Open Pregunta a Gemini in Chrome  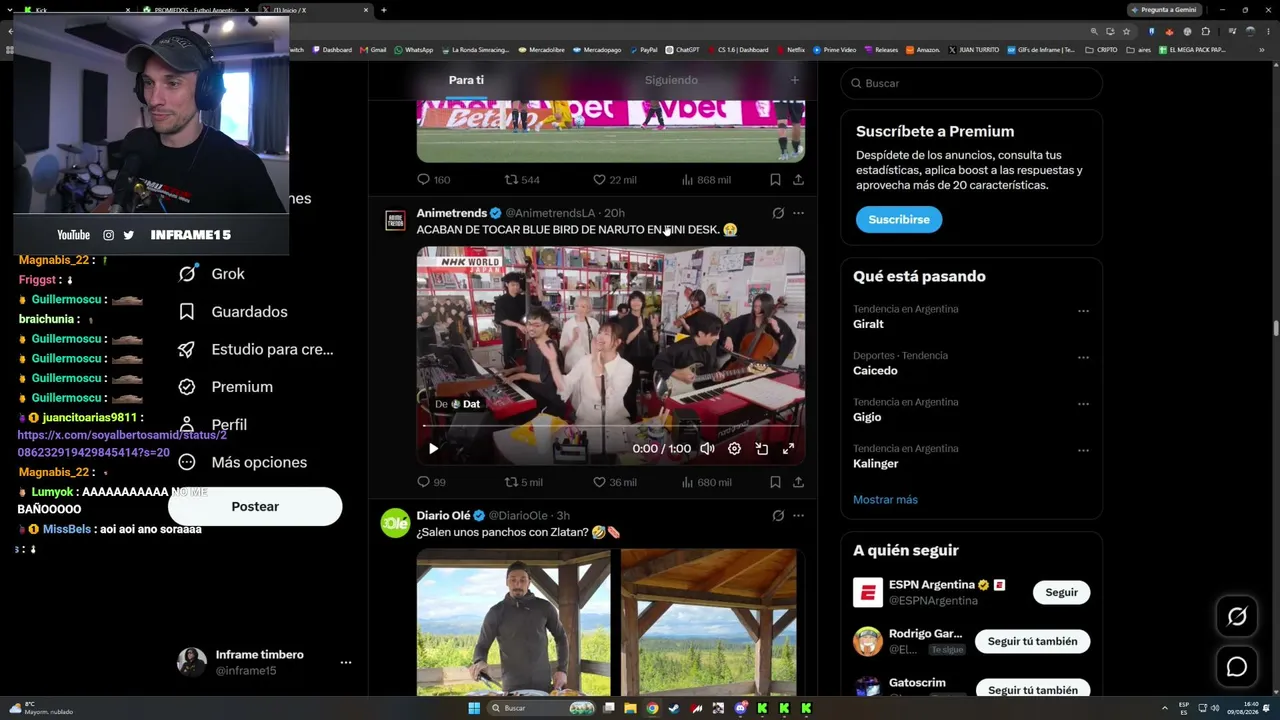[x=1163, y=10]
